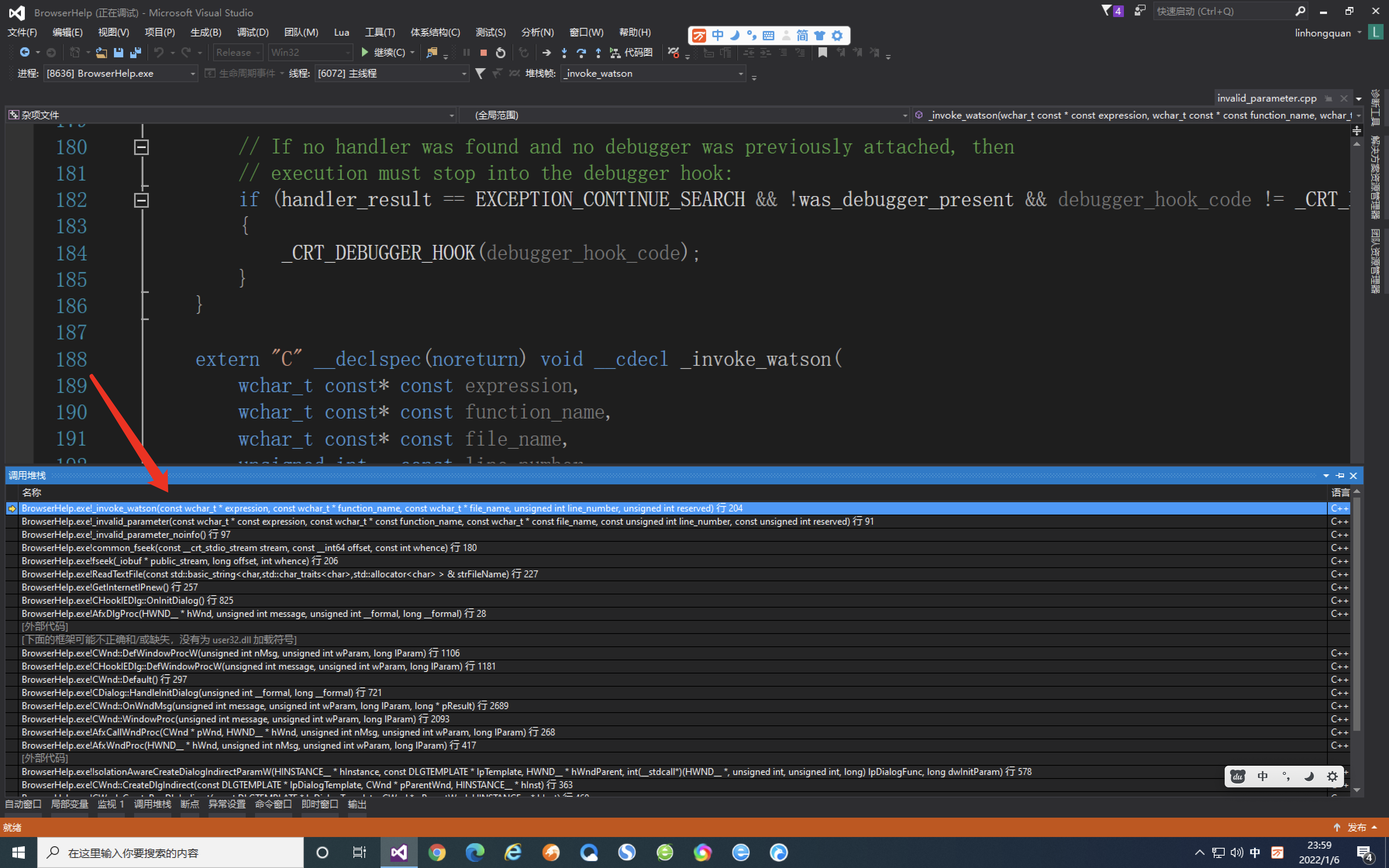The image size is (1389, 868).
Task: Select the _invoke_watson call stack frame
Action: pos(379,508)
